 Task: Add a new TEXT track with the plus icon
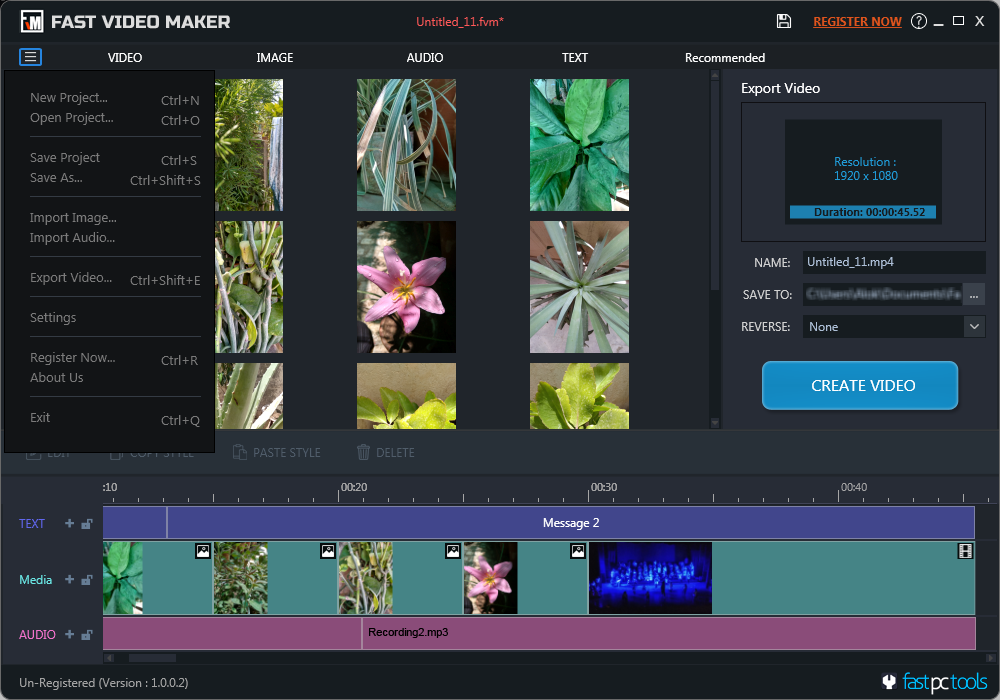pos(67,523)
